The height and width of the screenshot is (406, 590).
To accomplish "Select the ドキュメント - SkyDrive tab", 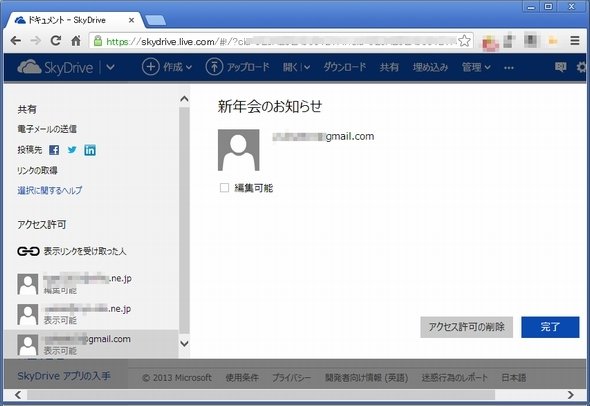I will tap(75, 20).
